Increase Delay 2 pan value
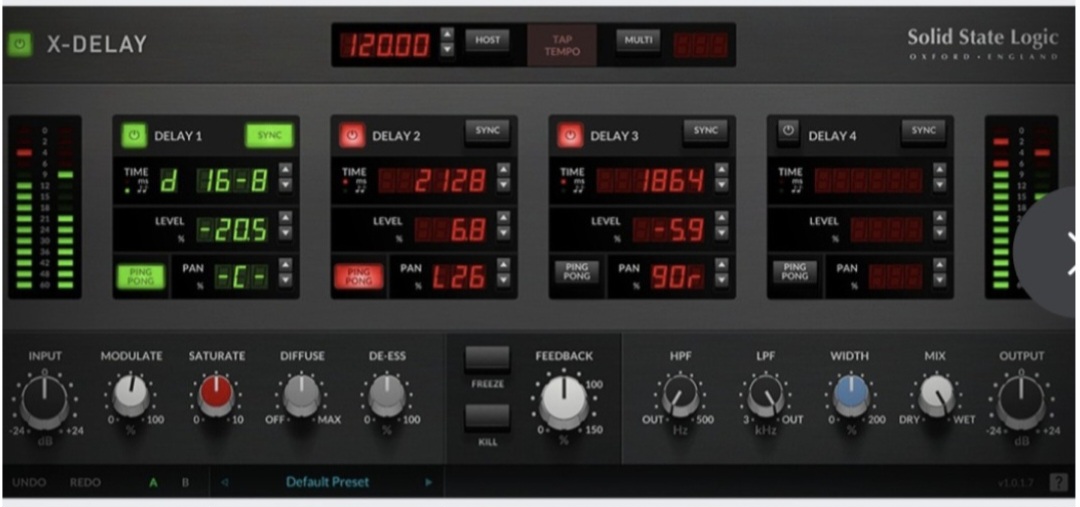This screenshot has height=507, width=1080. pos(503,265)
